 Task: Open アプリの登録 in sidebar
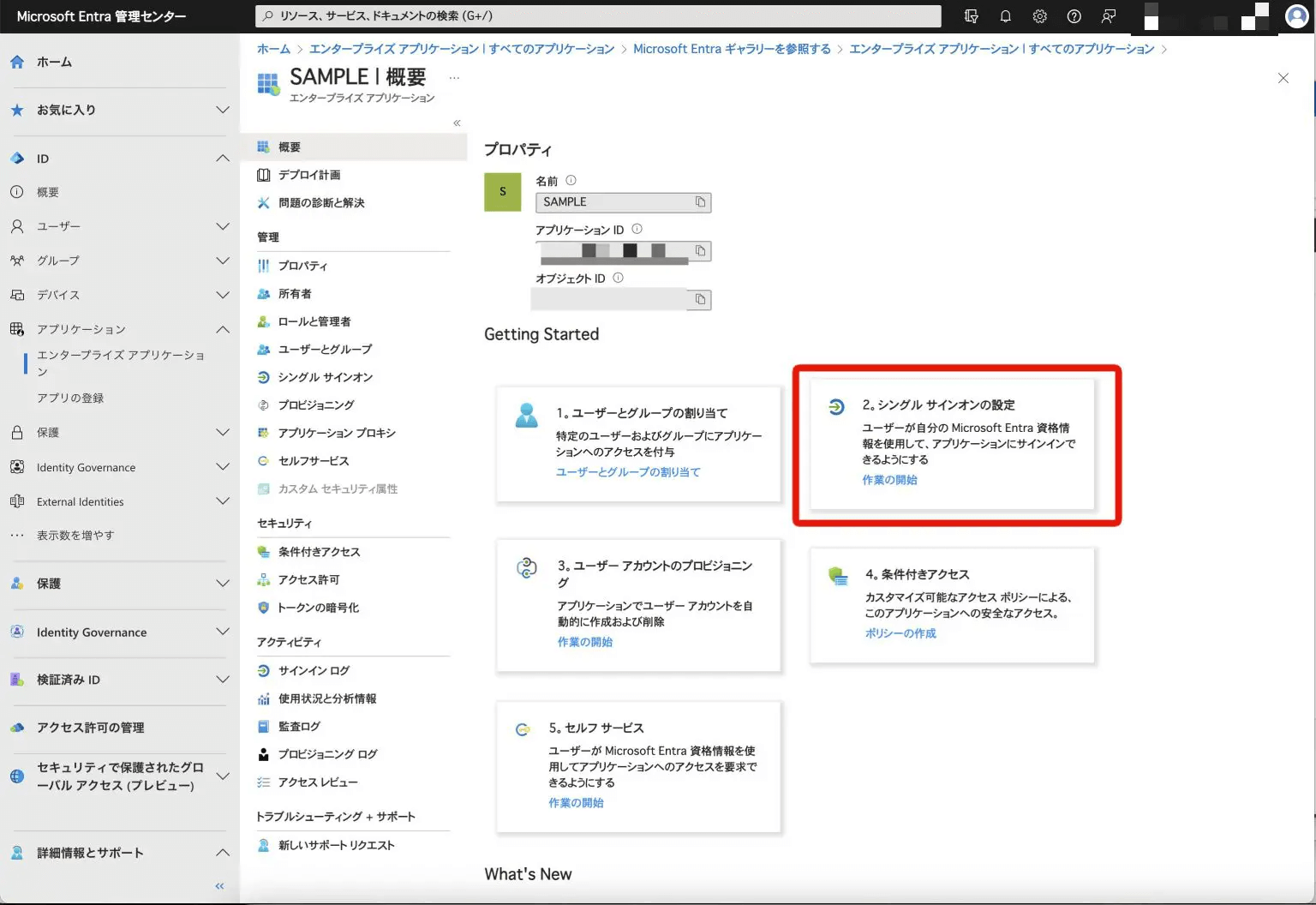70,398
